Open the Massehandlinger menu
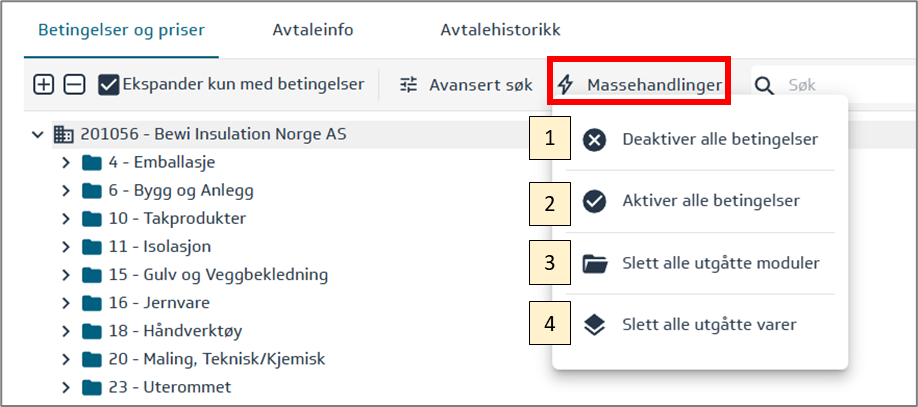918x407 pixels. click(640, 85)
